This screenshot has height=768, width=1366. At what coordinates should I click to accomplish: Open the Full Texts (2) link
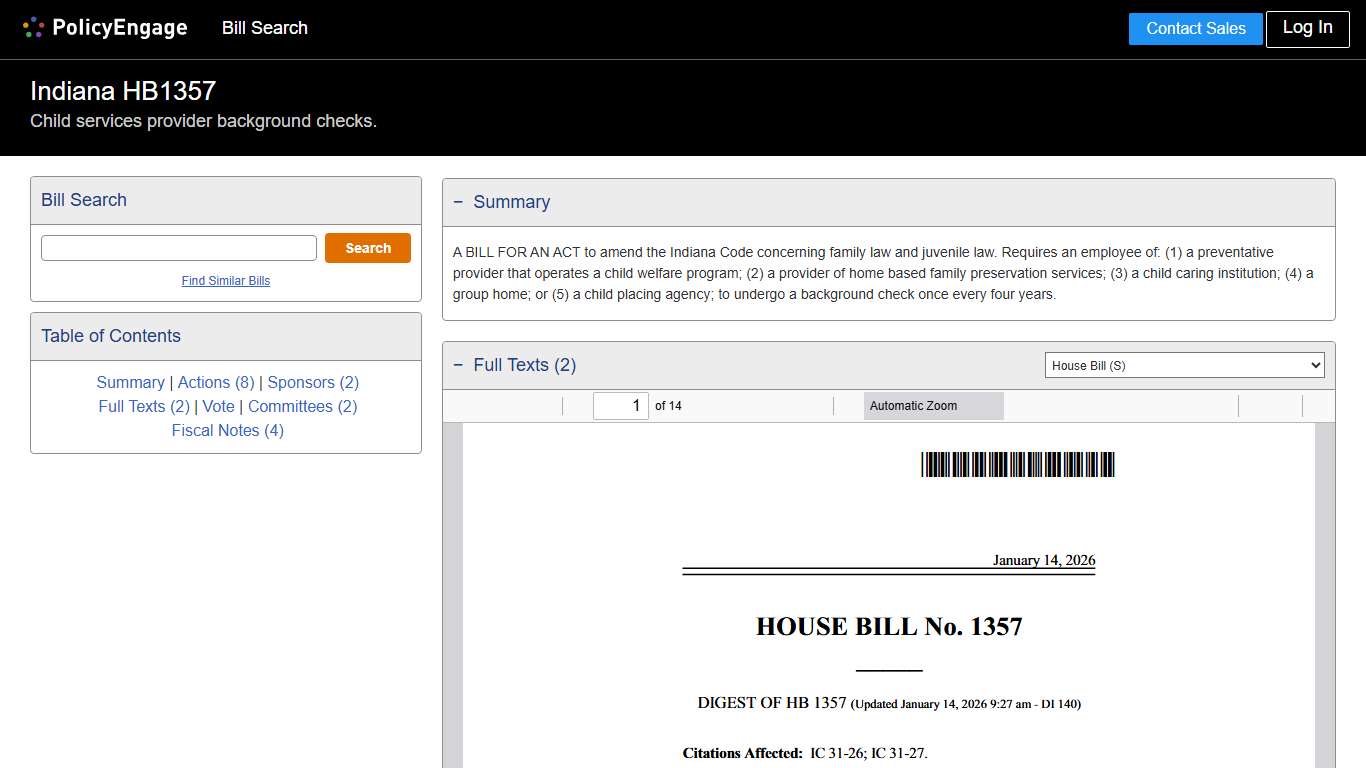coord(143,406)
